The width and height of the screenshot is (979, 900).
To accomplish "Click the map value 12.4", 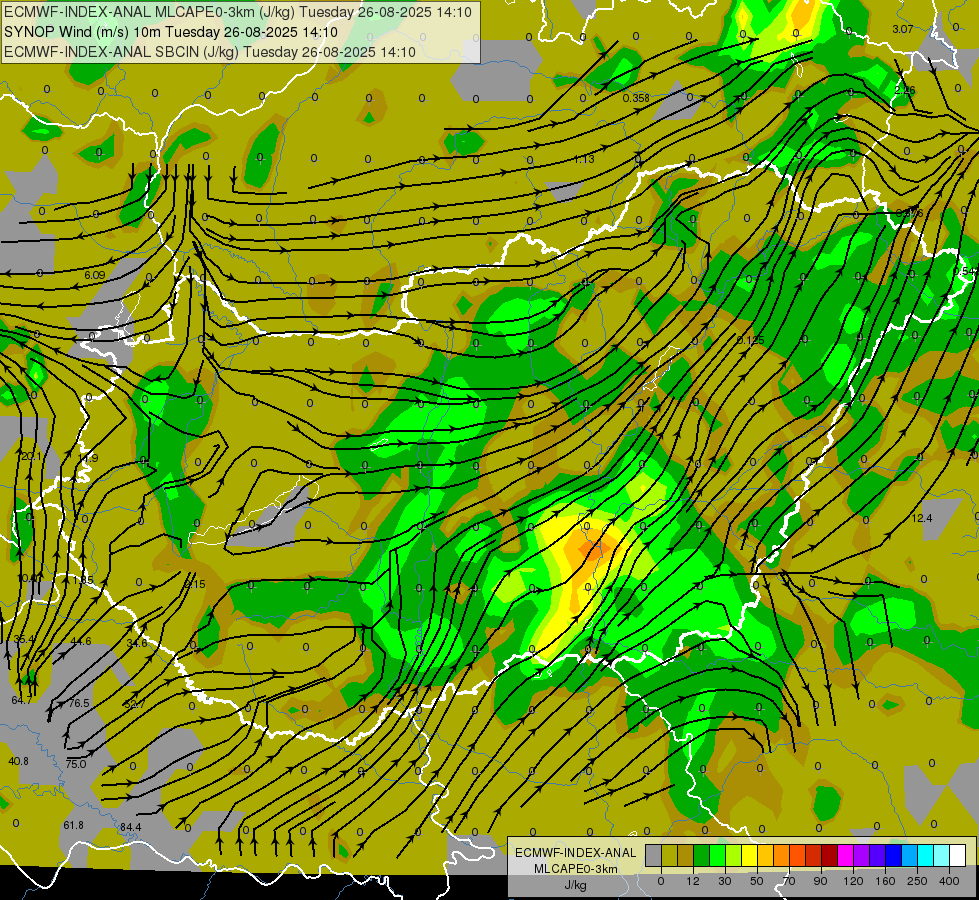I will pos(922,518).
